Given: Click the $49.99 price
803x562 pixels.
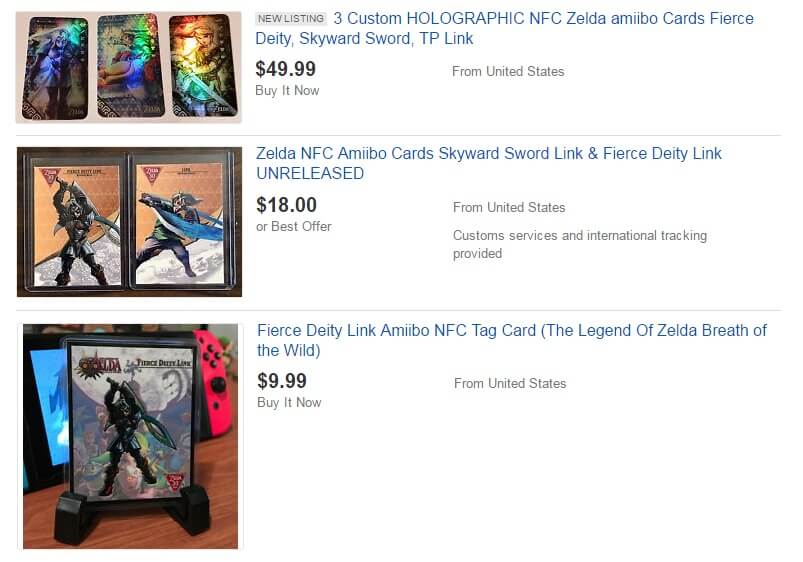Looking at the screenshot, I should tap(286, 69).
